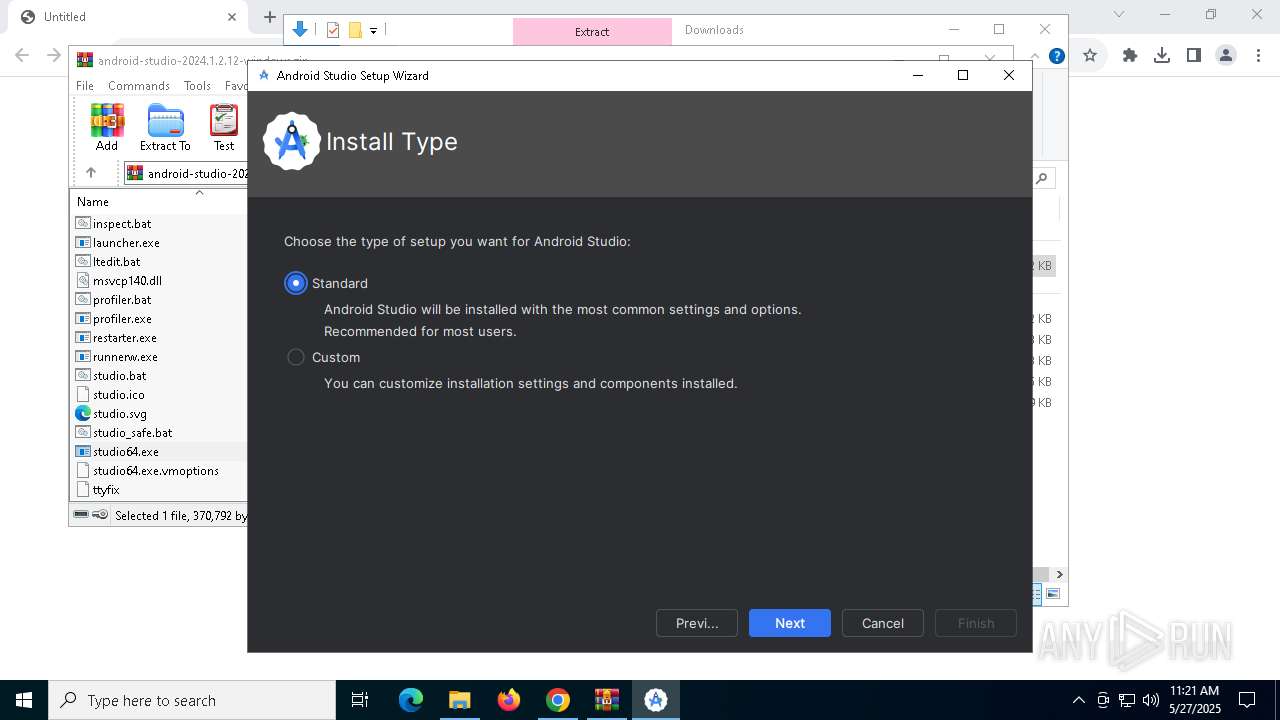Open the Explorer quick access toolbar dropdown
The width and height of the screenshot is (1280, 720).
373,31
